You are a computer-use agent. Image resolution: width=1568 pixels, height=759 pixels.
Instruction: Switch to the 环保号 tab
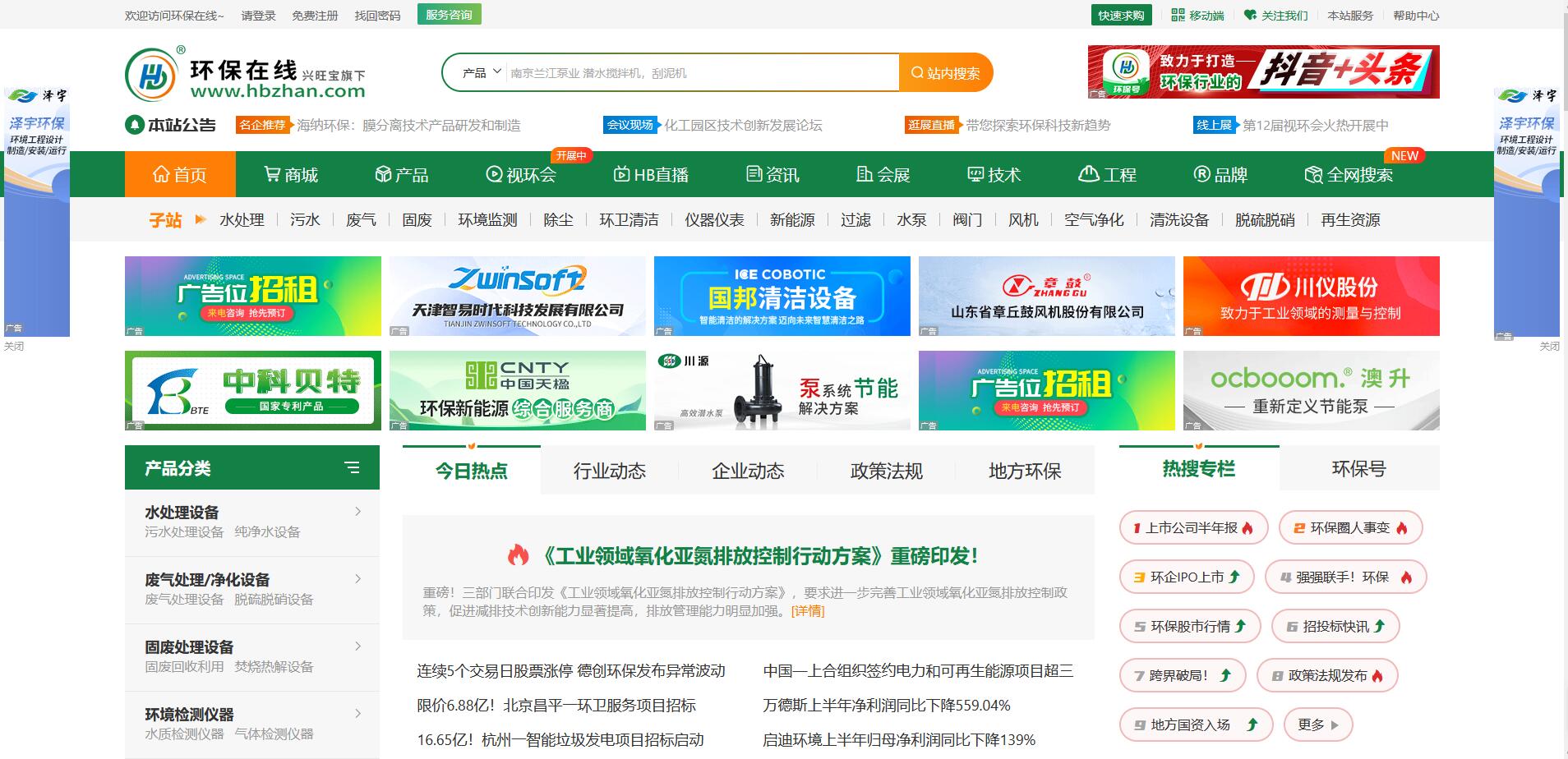[1359, 468]
